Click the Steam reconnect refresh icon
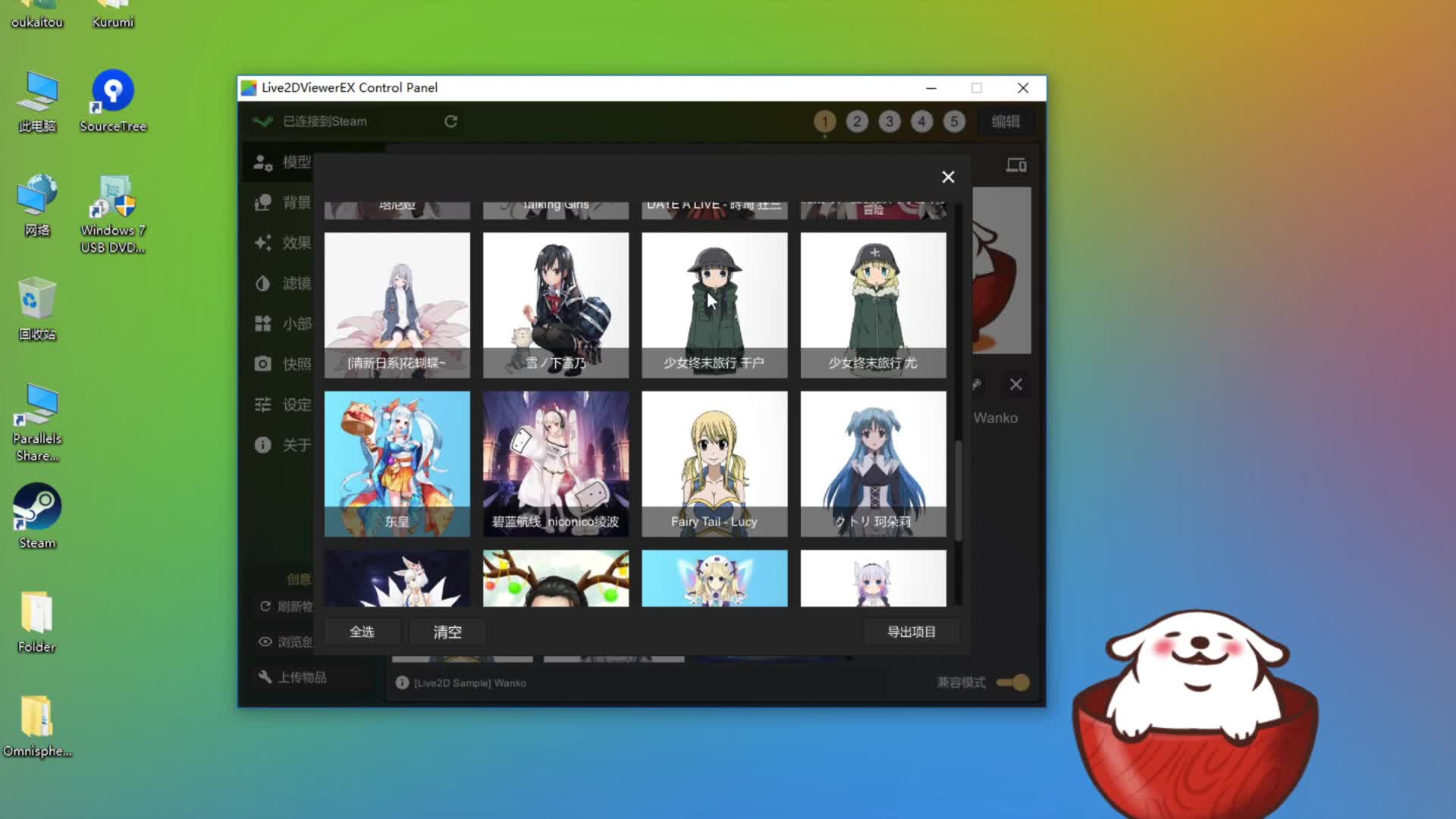 (x=450, y=121)
